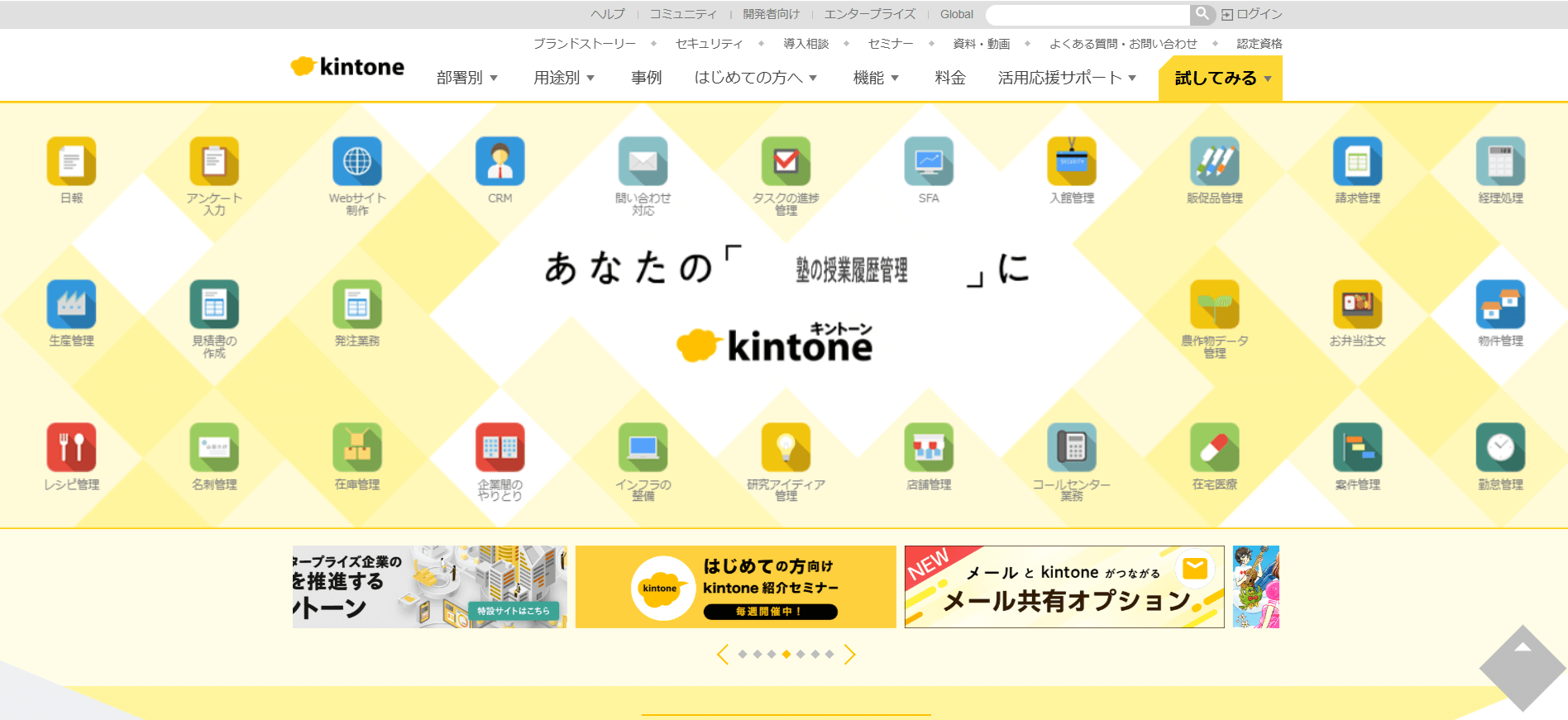Open the 活用応援サポート dropdown
1568x720 pixels.
pyautogui.click(x=1067, y=78)
